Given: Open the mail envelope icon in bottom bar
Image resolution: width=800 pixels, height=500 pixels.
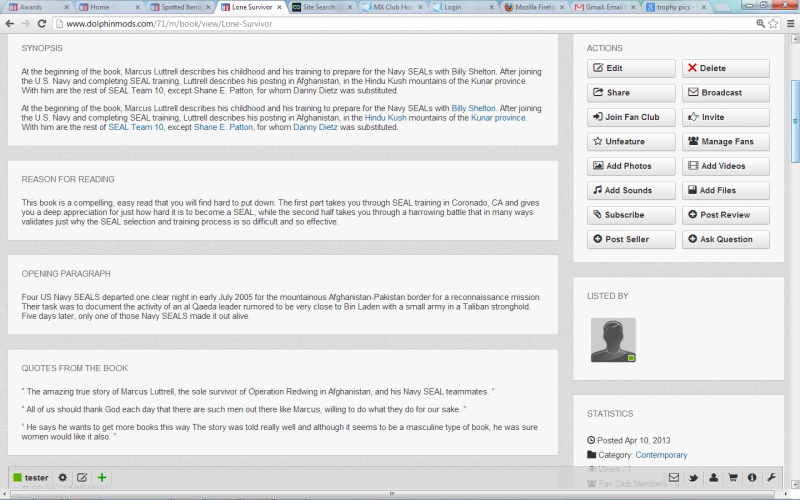Looking at the screenshot, I should point(674,478).
